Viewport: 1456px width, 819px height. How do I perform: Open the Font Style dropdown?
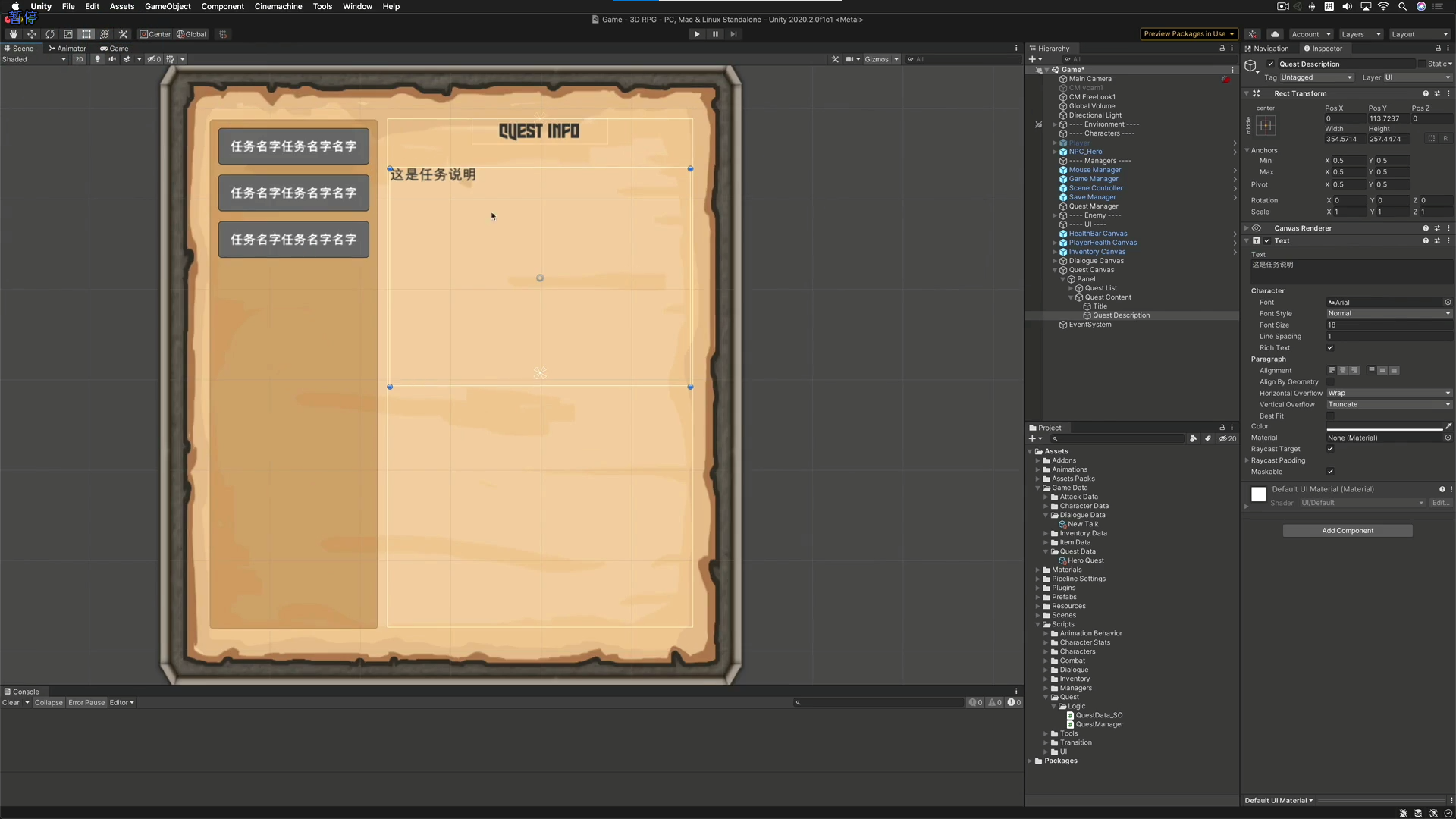tap(1389, 314)
